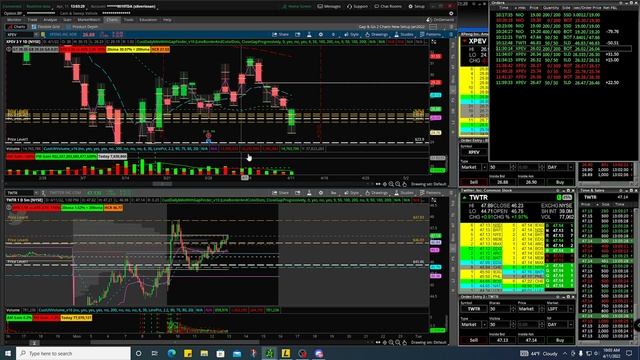640x360 pixels.
Task: Open the flask studies icon on TWTR chart
Action: click(309, 193)
